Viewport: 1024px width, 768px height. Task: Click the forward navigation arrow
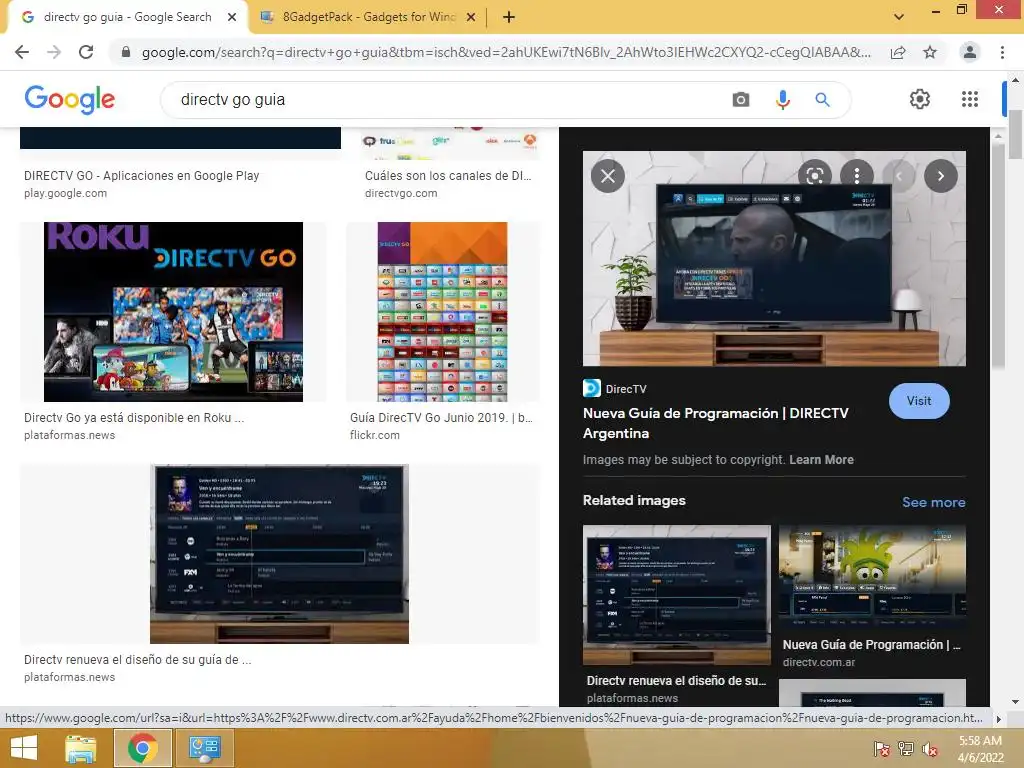coord(54,52)
